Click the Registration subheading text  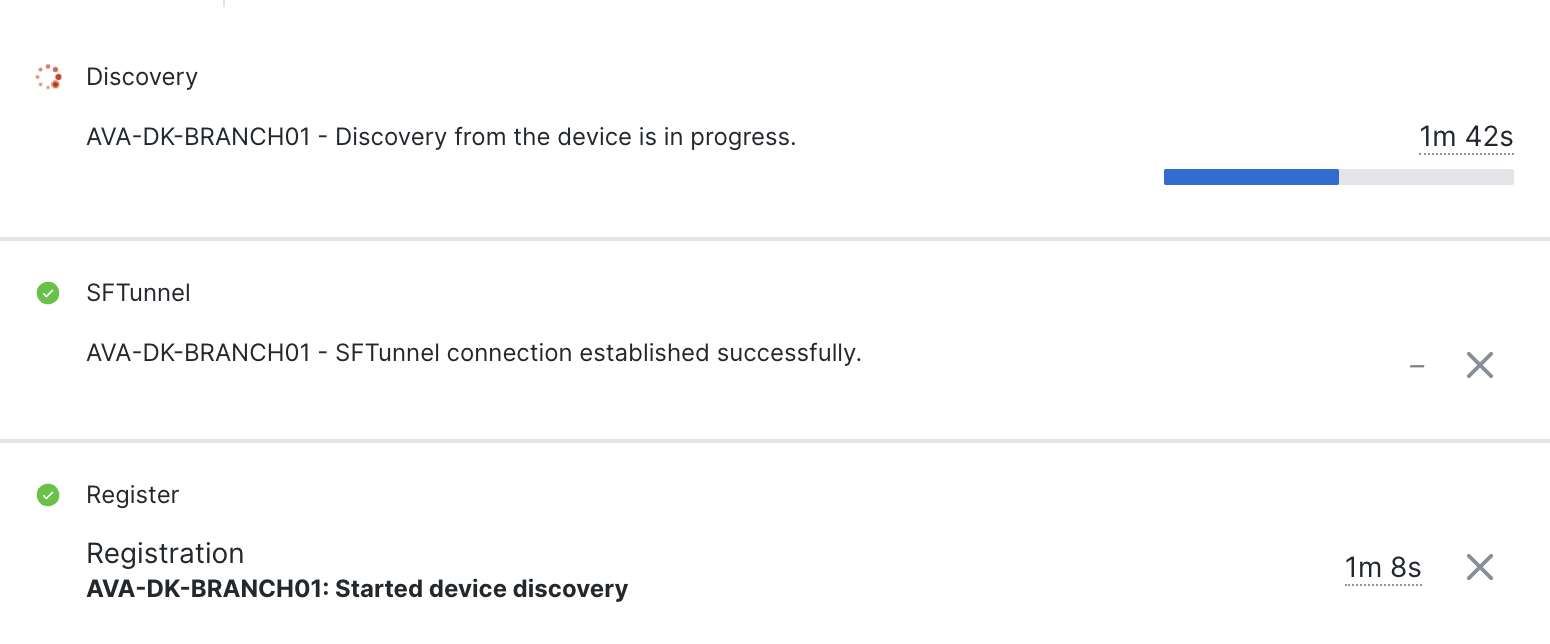pyautogui.click(x=165, y=553)
